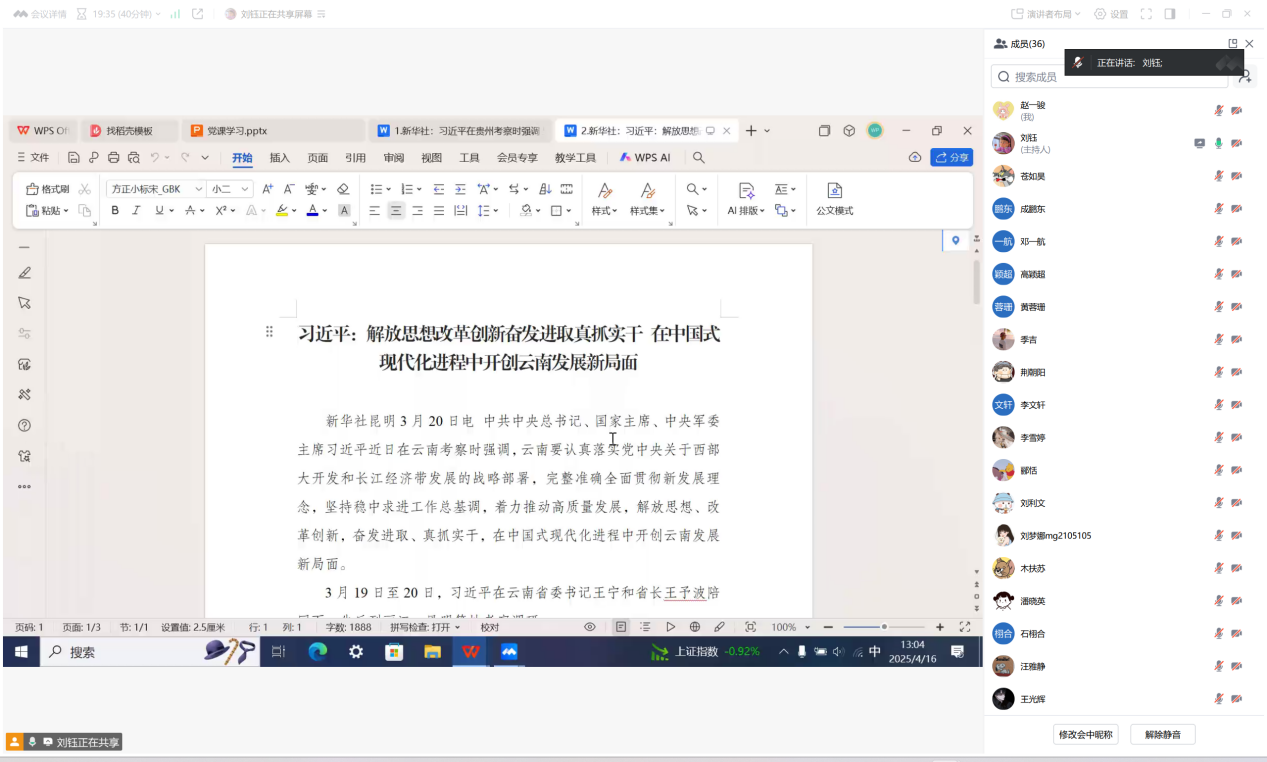Adjust the zoom slider in the status bar
The width and height of the screenshot is (1267, 762).
click(x=884, y=627)
